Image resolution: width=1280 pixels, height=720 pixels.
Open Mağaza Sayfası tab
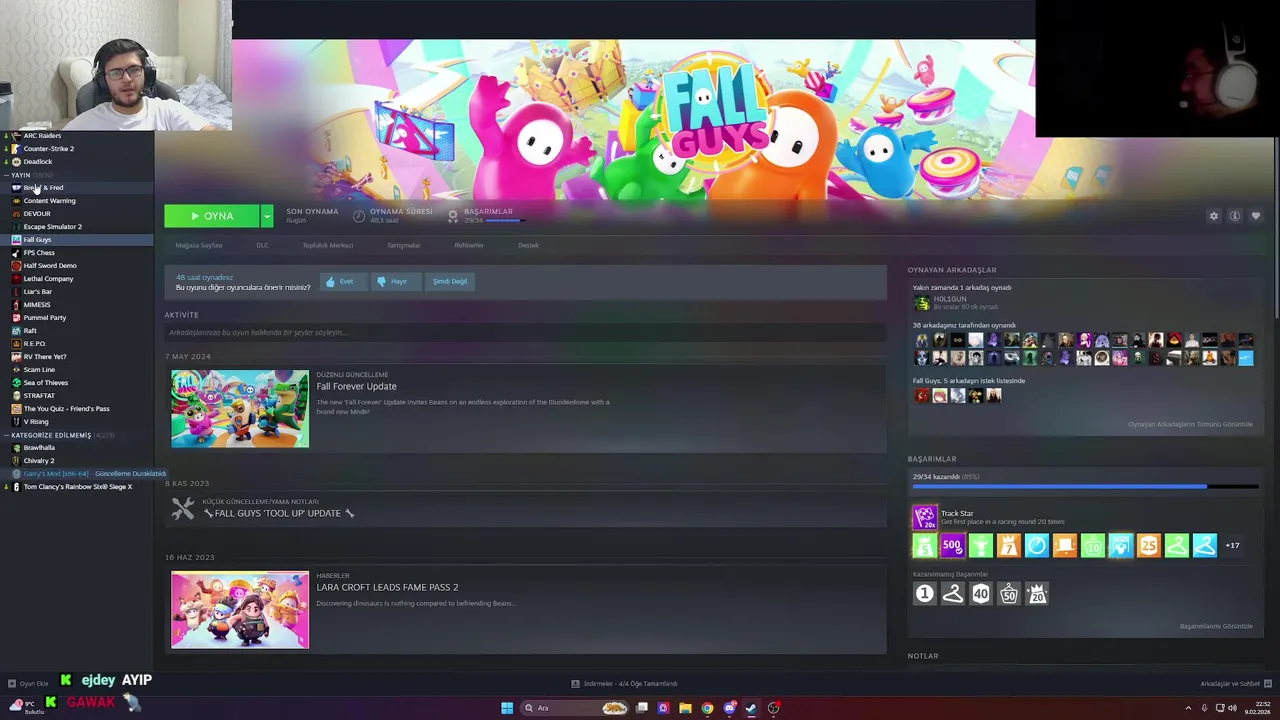199,245
